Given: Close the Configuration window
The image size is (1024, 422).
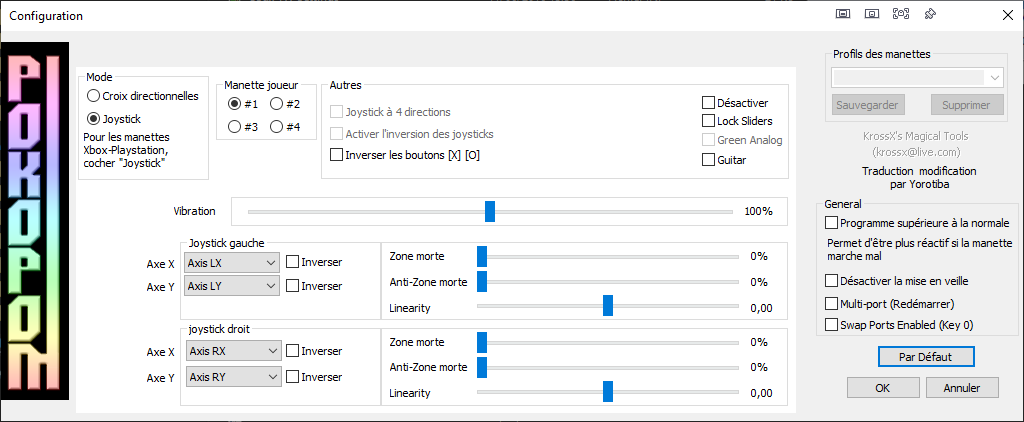Looking at the screenshot, I should 1007,16.
